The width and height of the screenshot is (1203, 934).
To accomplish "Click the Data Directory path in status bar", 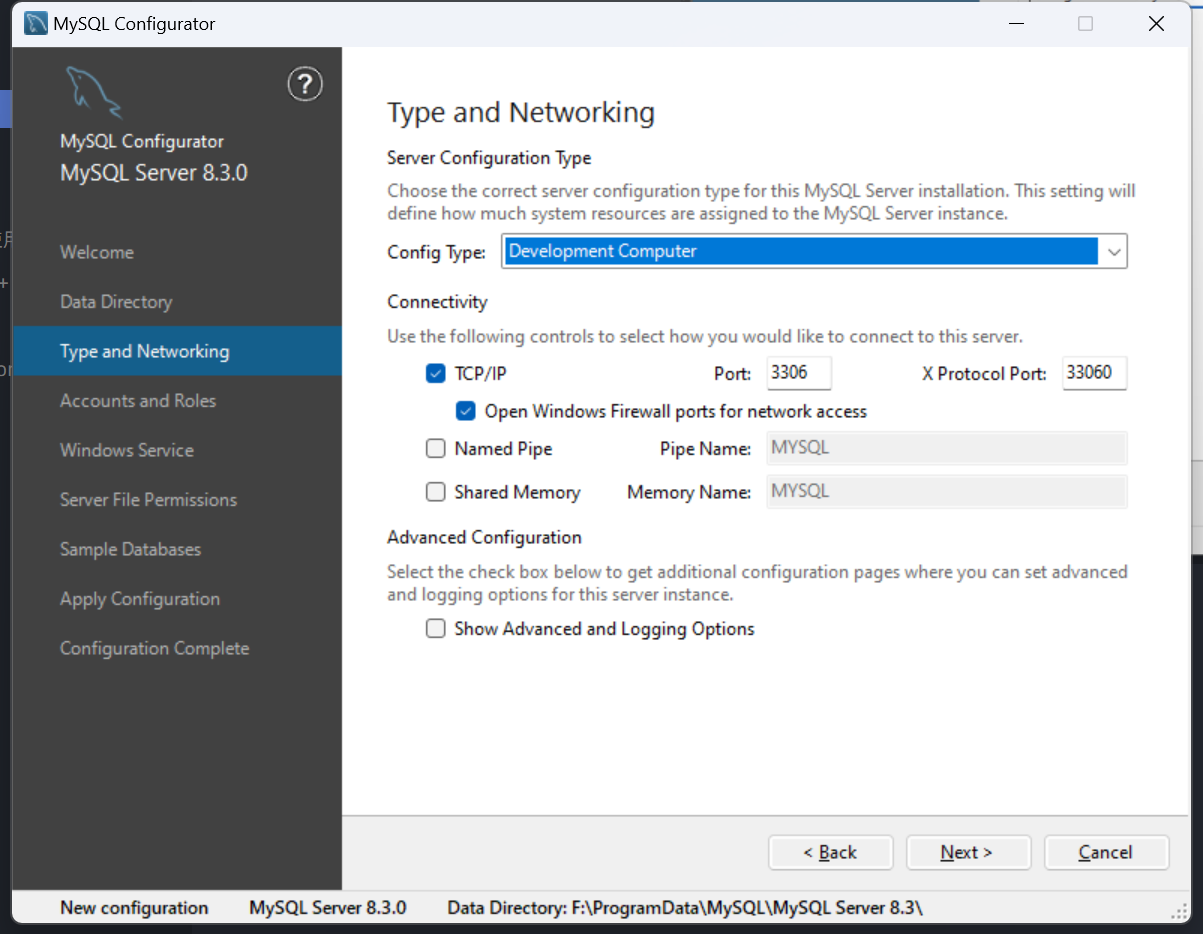I will [685, 908].
